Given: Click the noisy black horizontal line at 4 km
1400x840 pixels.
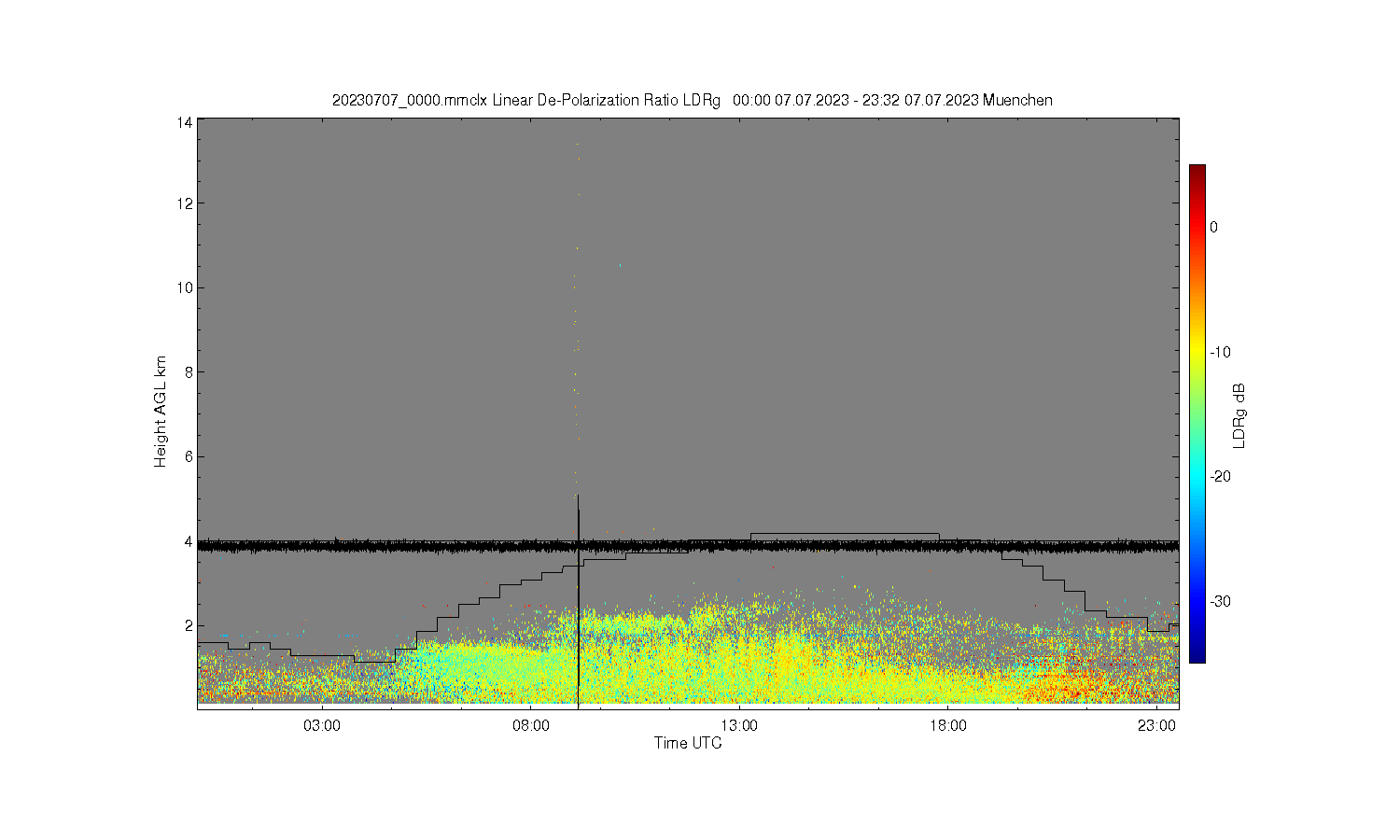Looking at the screenshot, I should (688, 546).
